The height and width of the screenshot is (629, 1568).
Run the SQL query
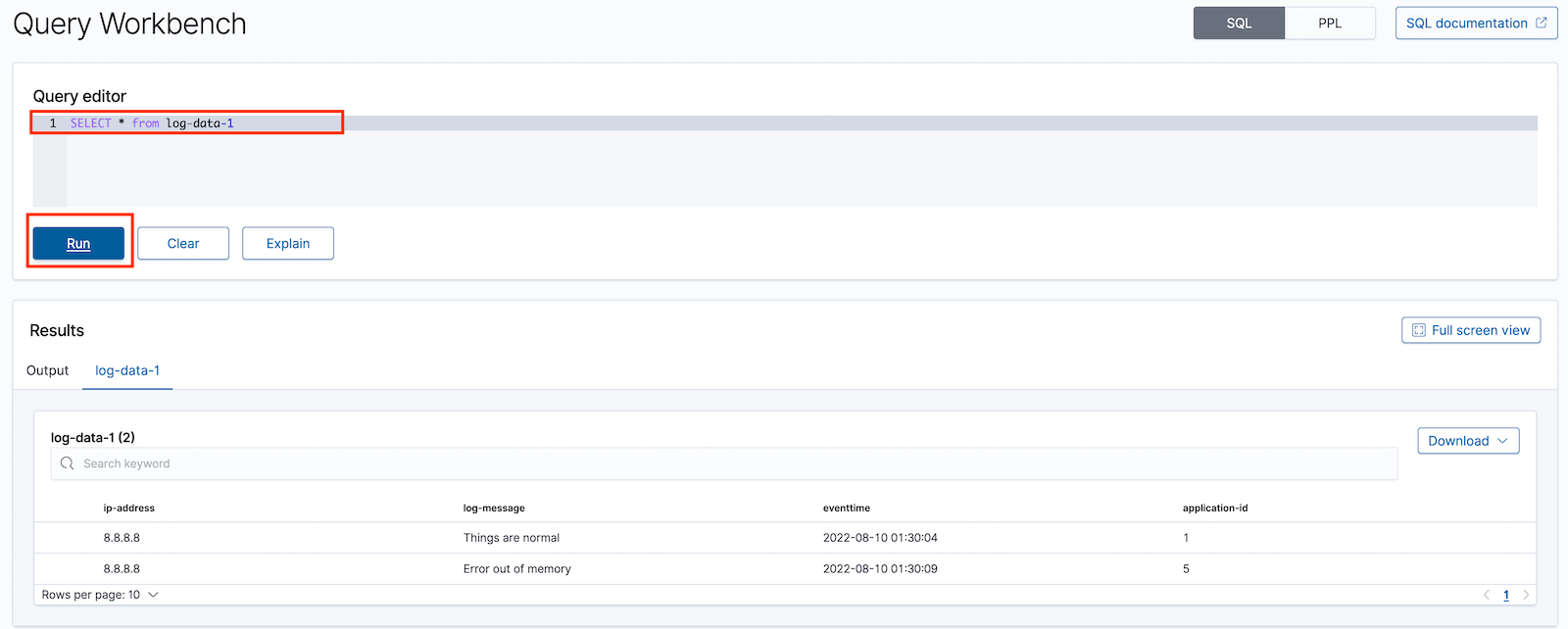point(78,243)
